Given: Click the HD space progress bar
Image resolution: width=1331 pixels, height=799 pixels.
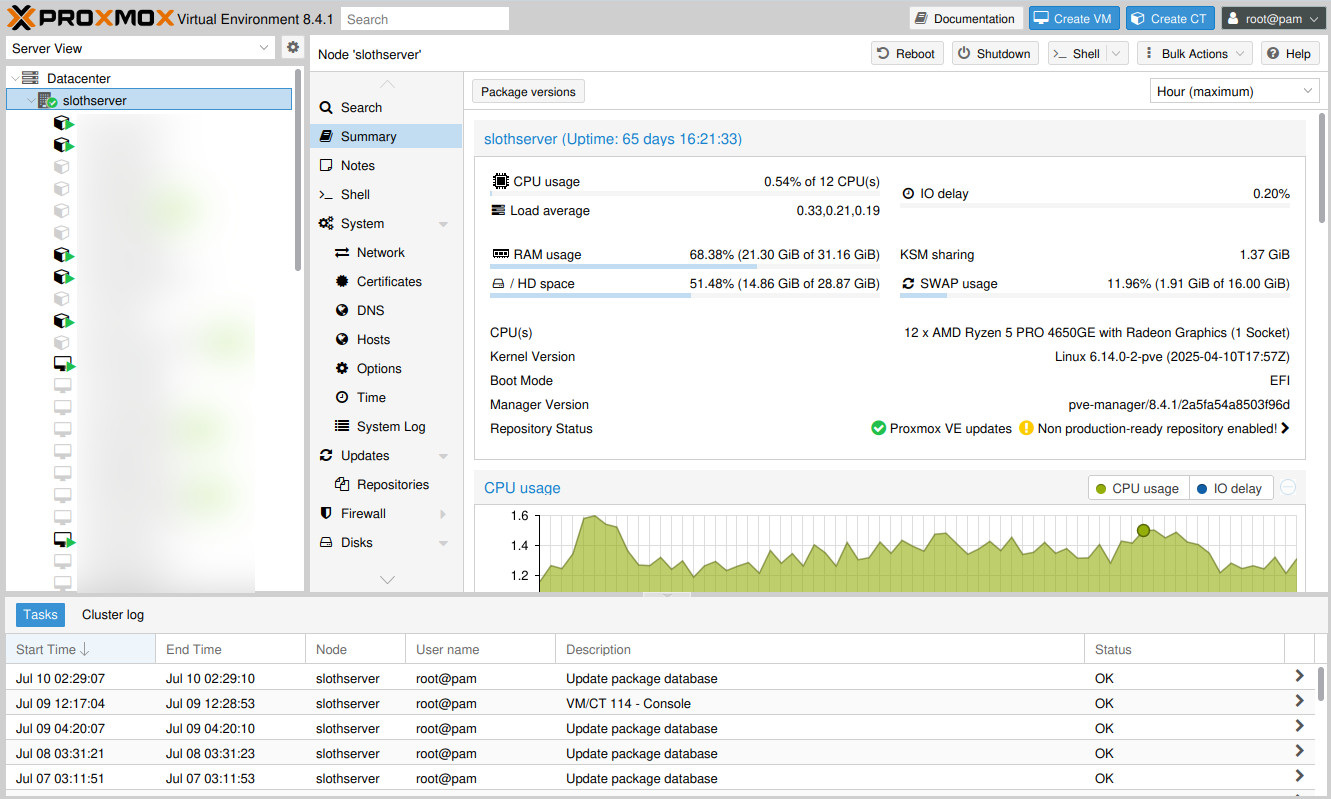Looking at the screenshot, I should [685, 296].
